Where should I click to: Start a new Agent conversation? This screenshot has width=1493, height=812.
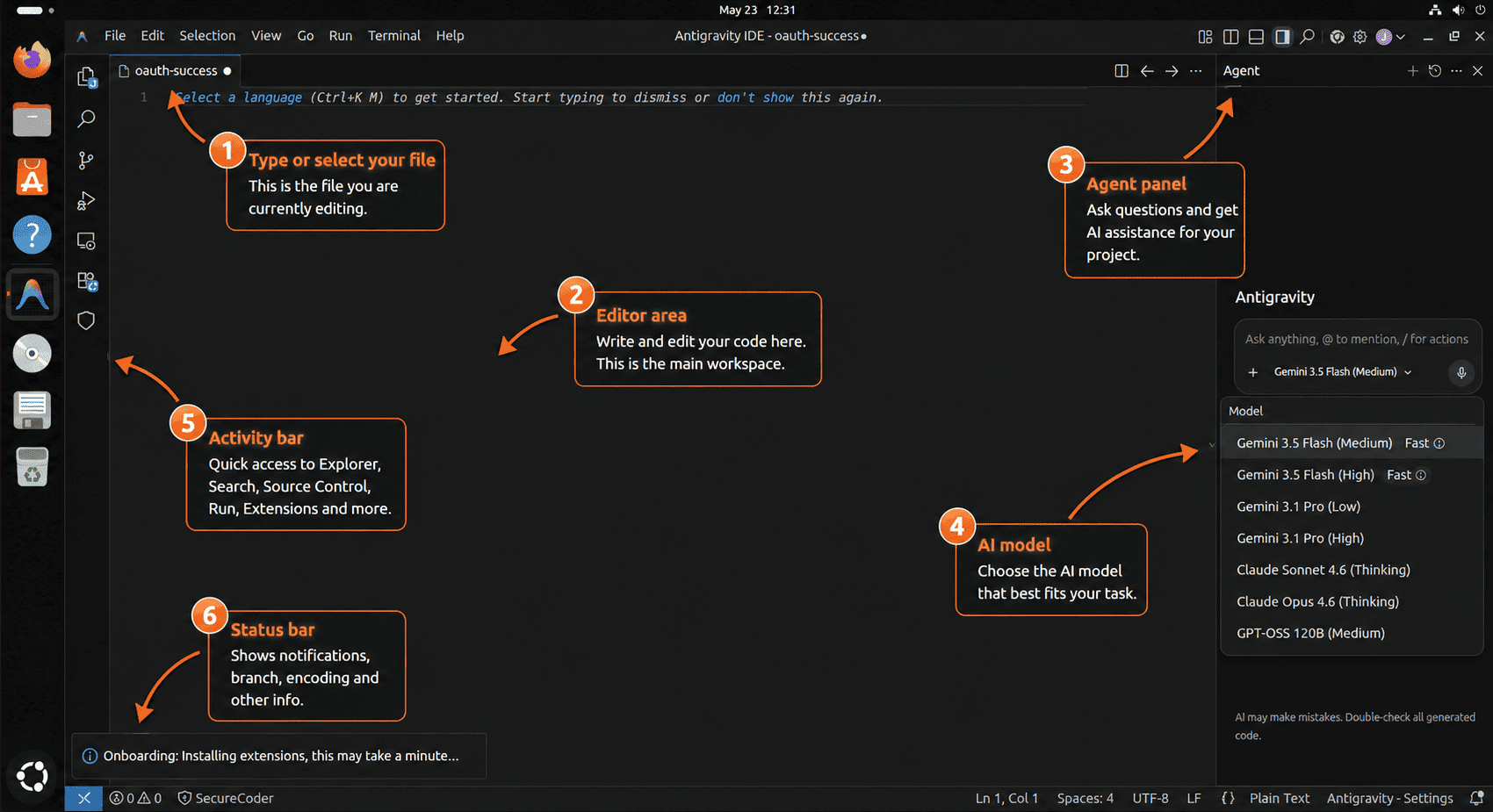1412,70
